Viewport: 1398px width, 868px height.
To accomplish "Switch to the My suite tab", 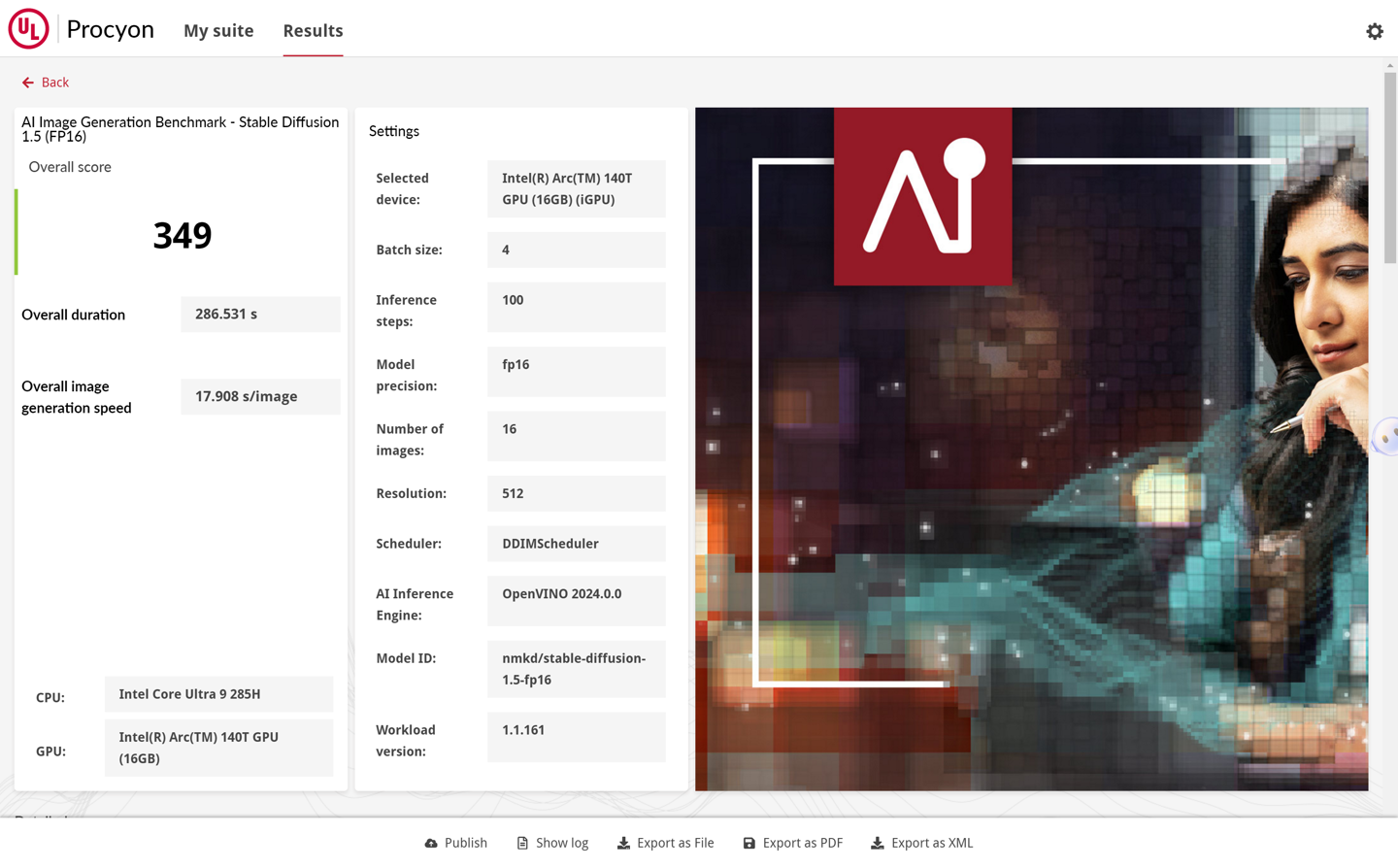I will [x=218, y=31].
